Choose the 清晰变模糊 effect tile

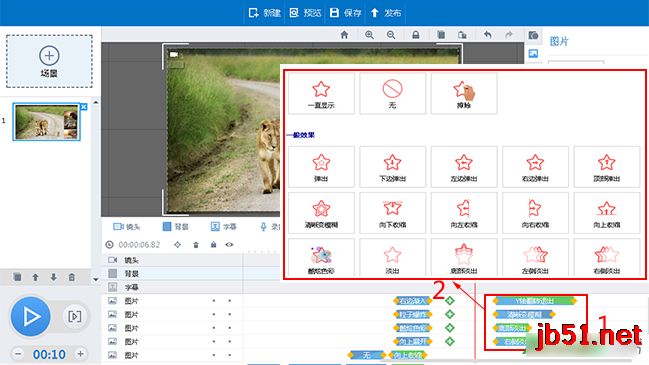pos(321,213)
